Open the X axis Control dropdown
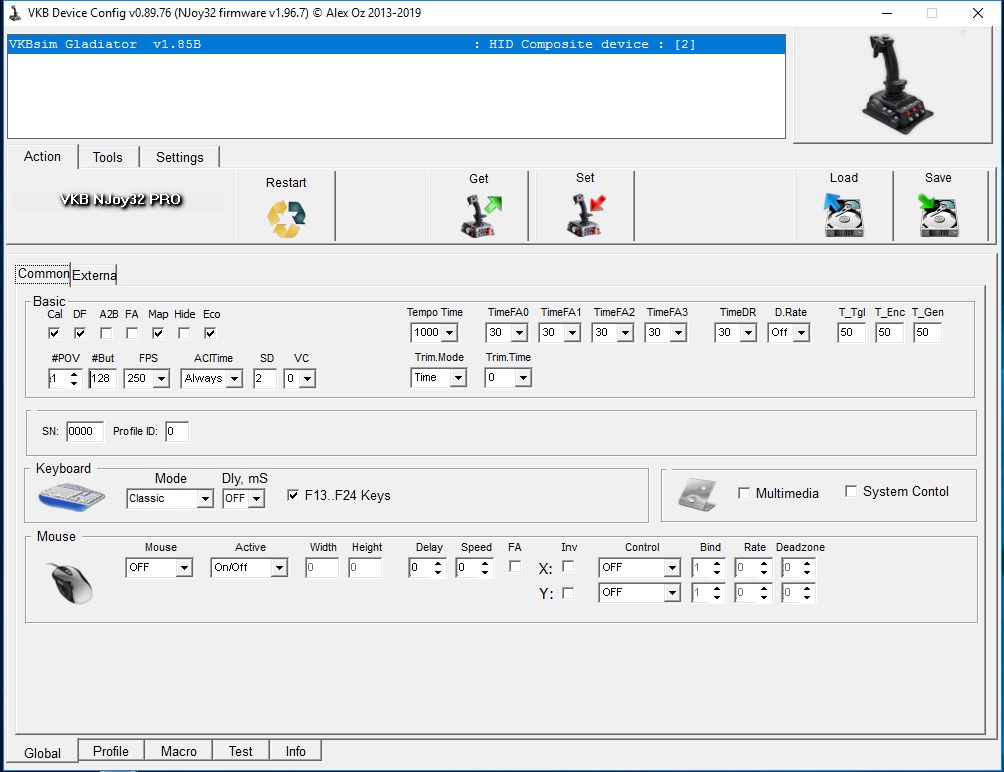Image resolution: width=1004 pixels, height=772 pixels. click(x=672, y=567)
